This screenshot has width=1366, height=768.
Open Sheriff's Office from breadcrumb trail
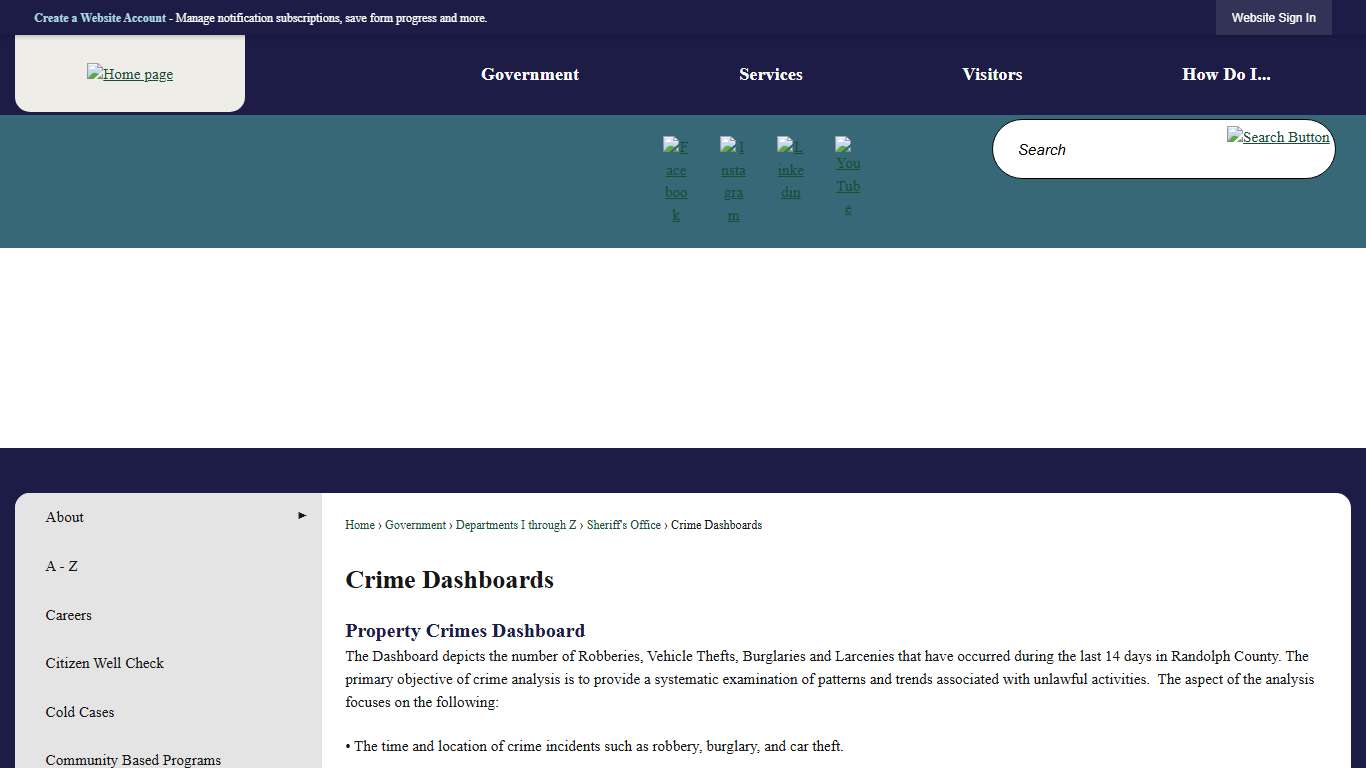tap(623, 524)
